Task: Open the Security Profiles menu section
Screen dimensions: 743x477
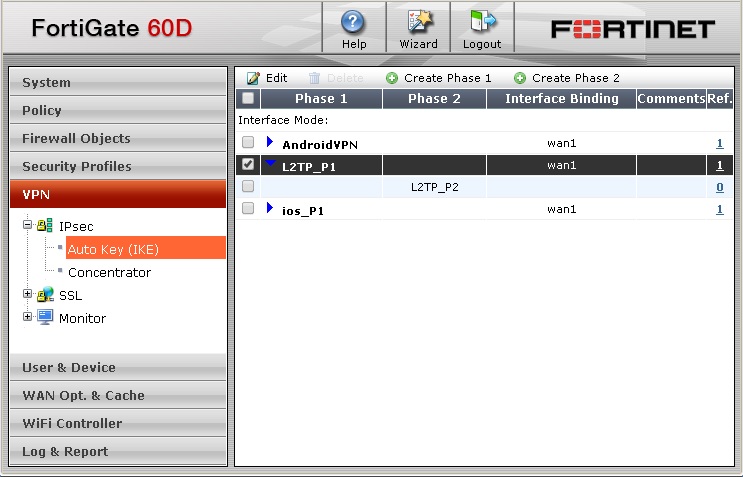Action: [x=118, y=166]
